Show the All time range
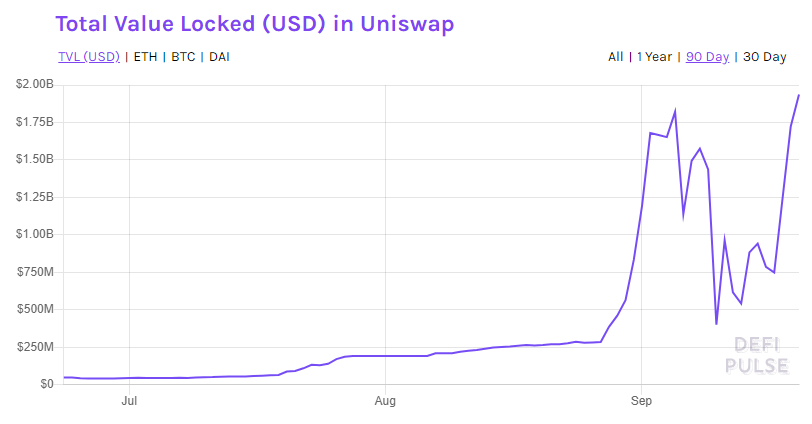This screenshot has width=812, height=424. point(615,57)
